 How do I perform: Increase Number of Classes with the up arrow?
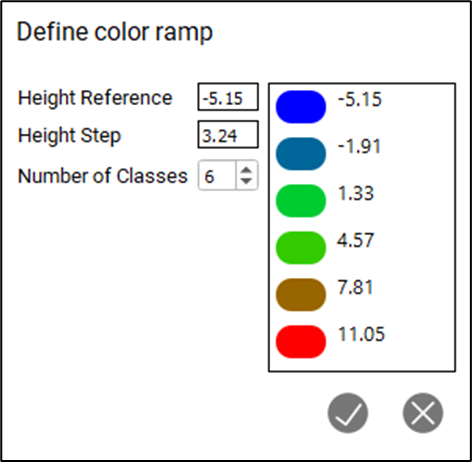click(x=246, y=170)
